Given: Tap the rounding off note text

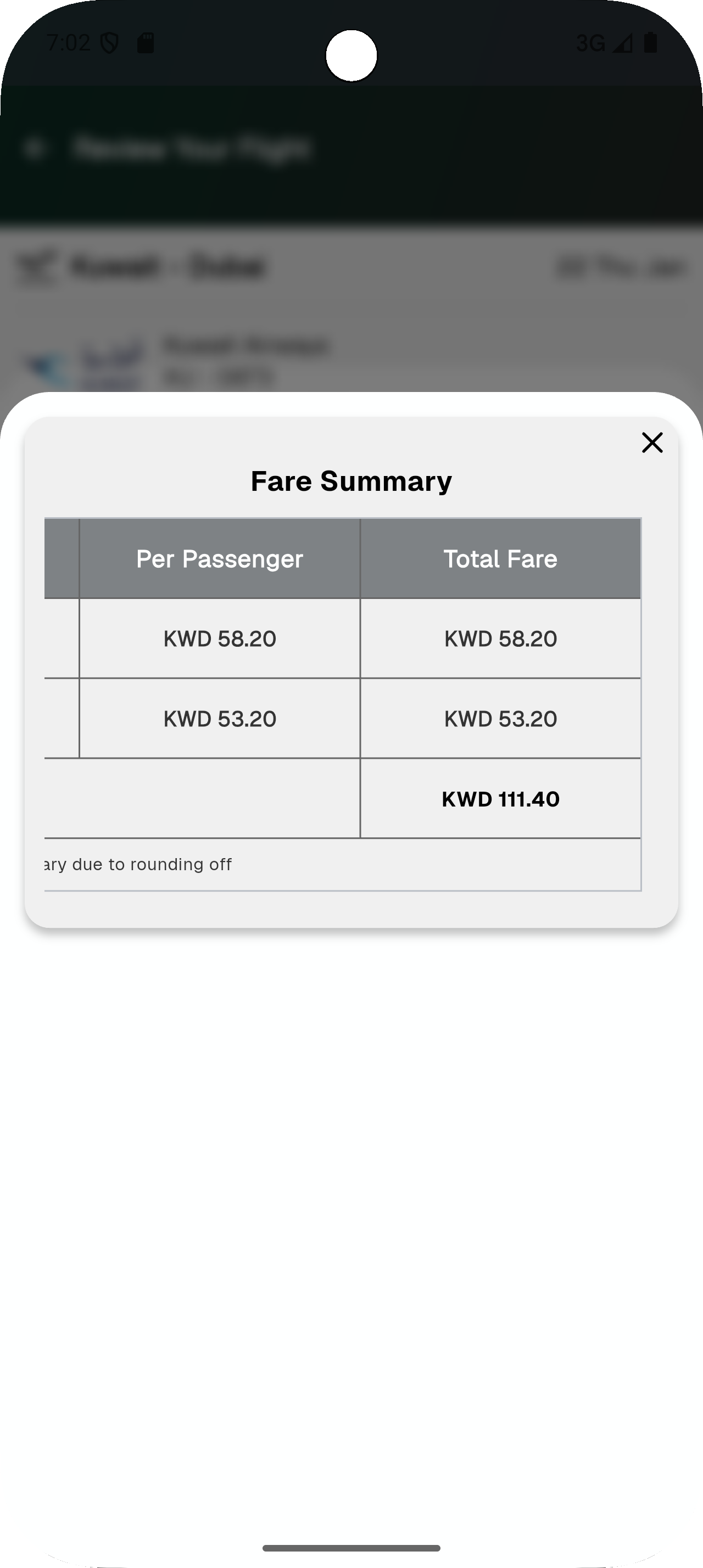Looking at the screenshot, I should 139,864.
